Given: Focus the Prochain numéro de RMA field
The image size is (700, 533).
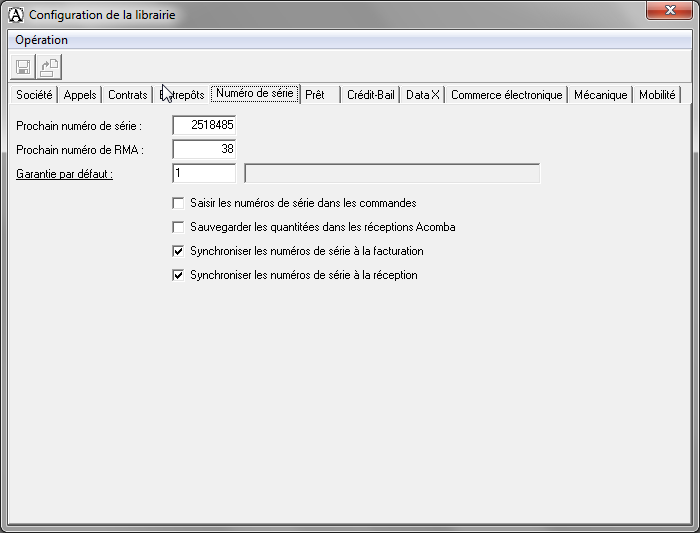Looking at the screenshot, I should (x=204, y=150).
